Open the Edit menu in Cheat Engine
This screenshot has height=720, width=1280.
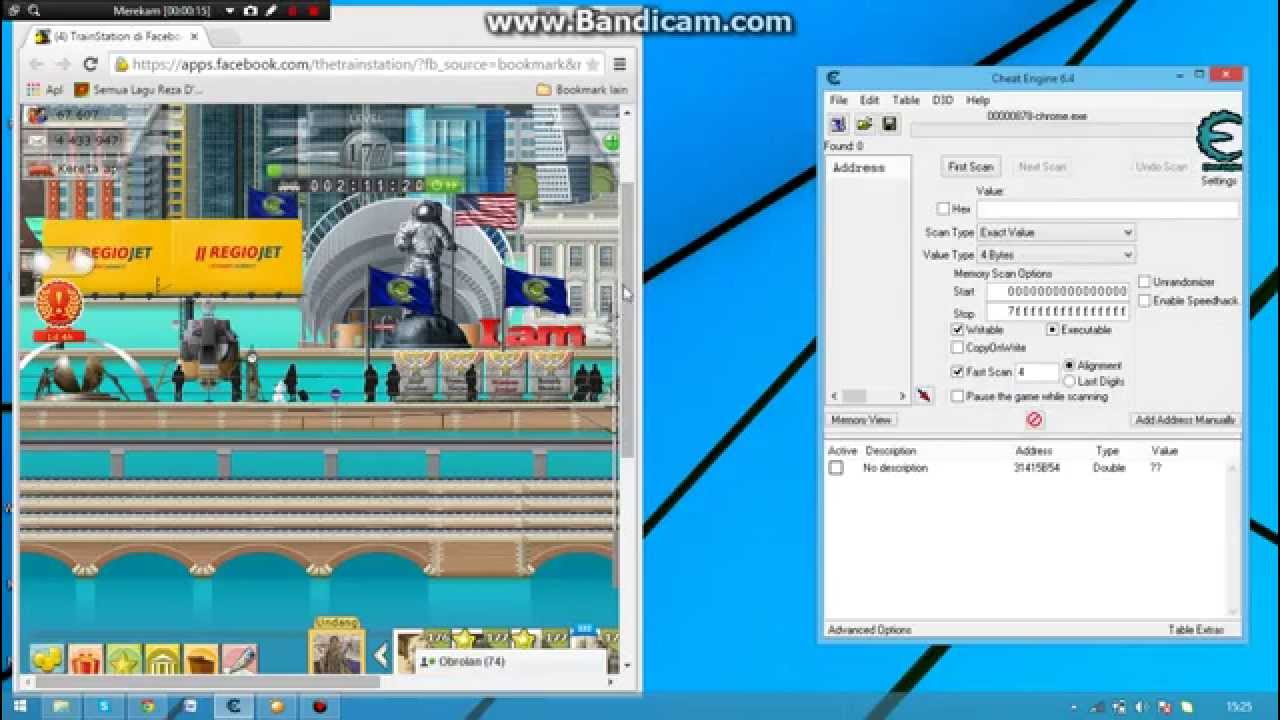pyautogui.click(x=869, y=100)
